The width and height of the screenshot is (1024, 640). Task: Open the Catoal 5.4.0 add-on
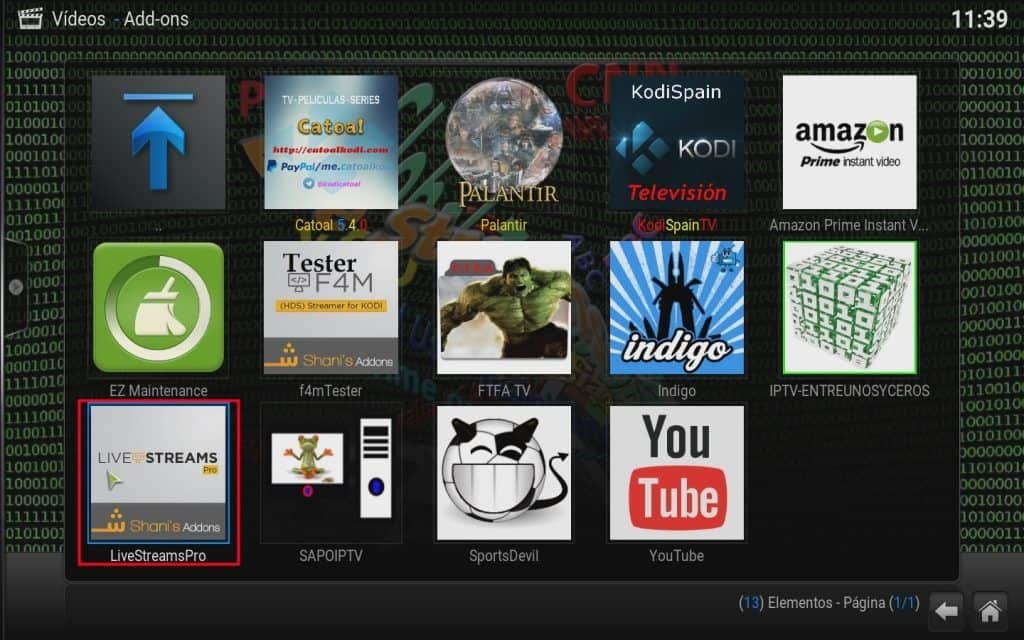coord(330,140)
